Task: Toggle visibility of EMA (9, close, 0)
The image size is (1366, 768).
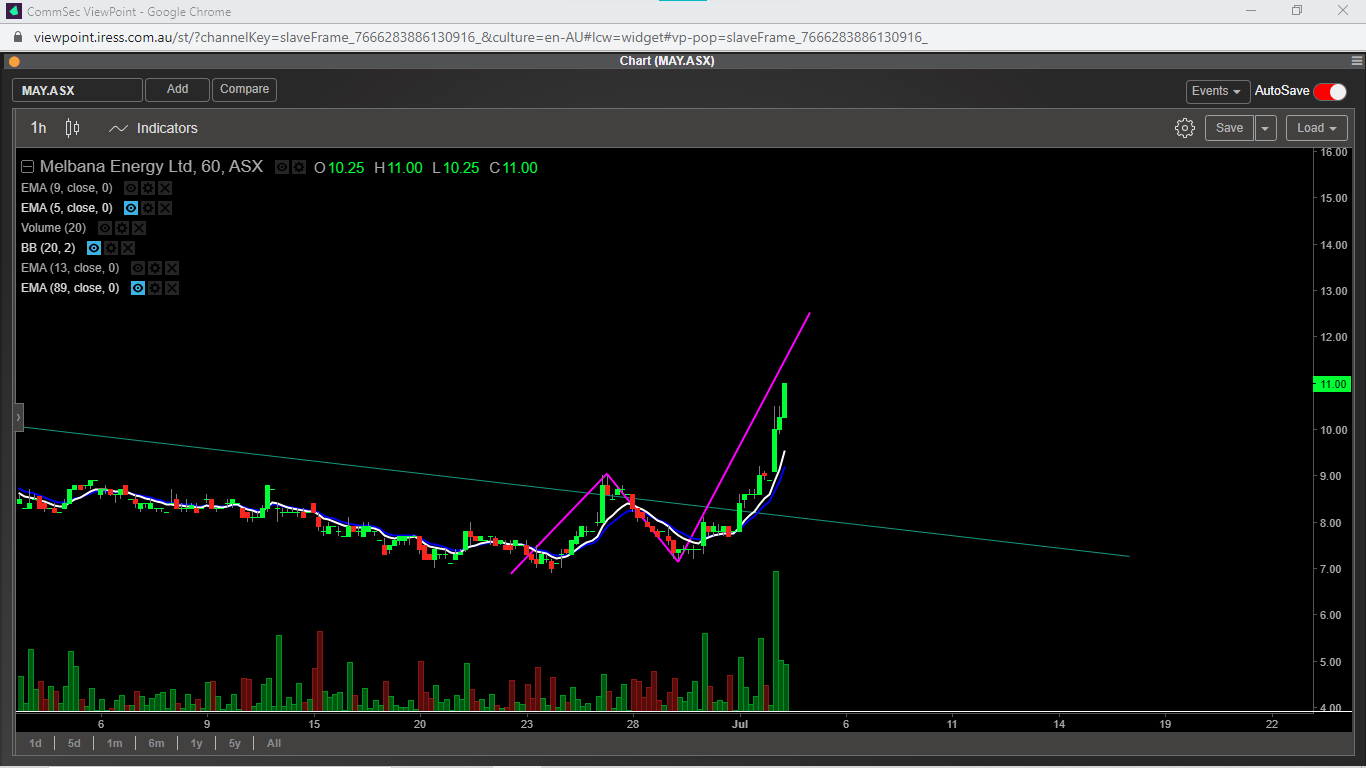Action: click(x=131, y=188)
